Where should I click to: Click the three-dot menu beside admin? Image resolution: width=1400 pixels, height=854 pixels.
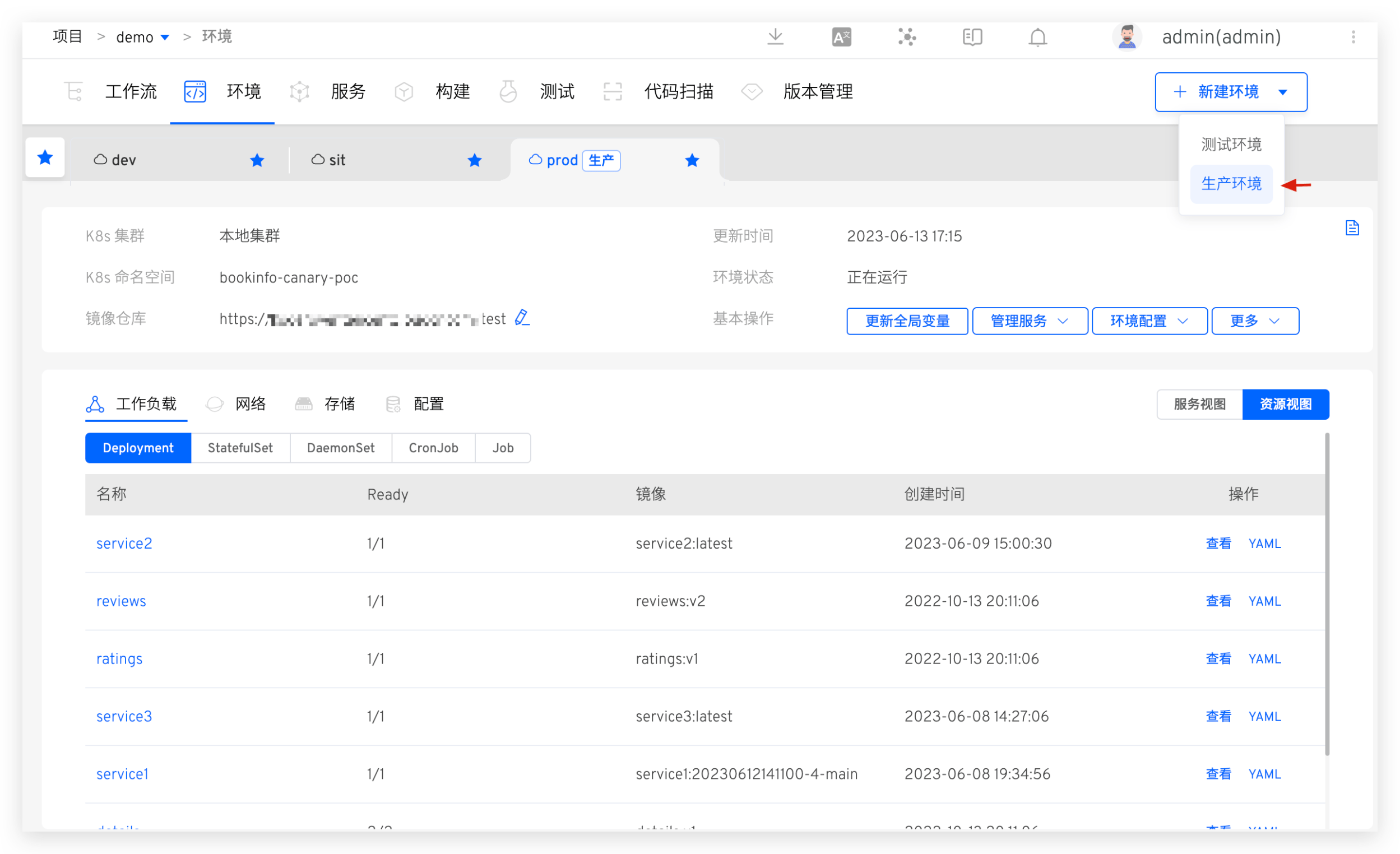coord(1353,38)
